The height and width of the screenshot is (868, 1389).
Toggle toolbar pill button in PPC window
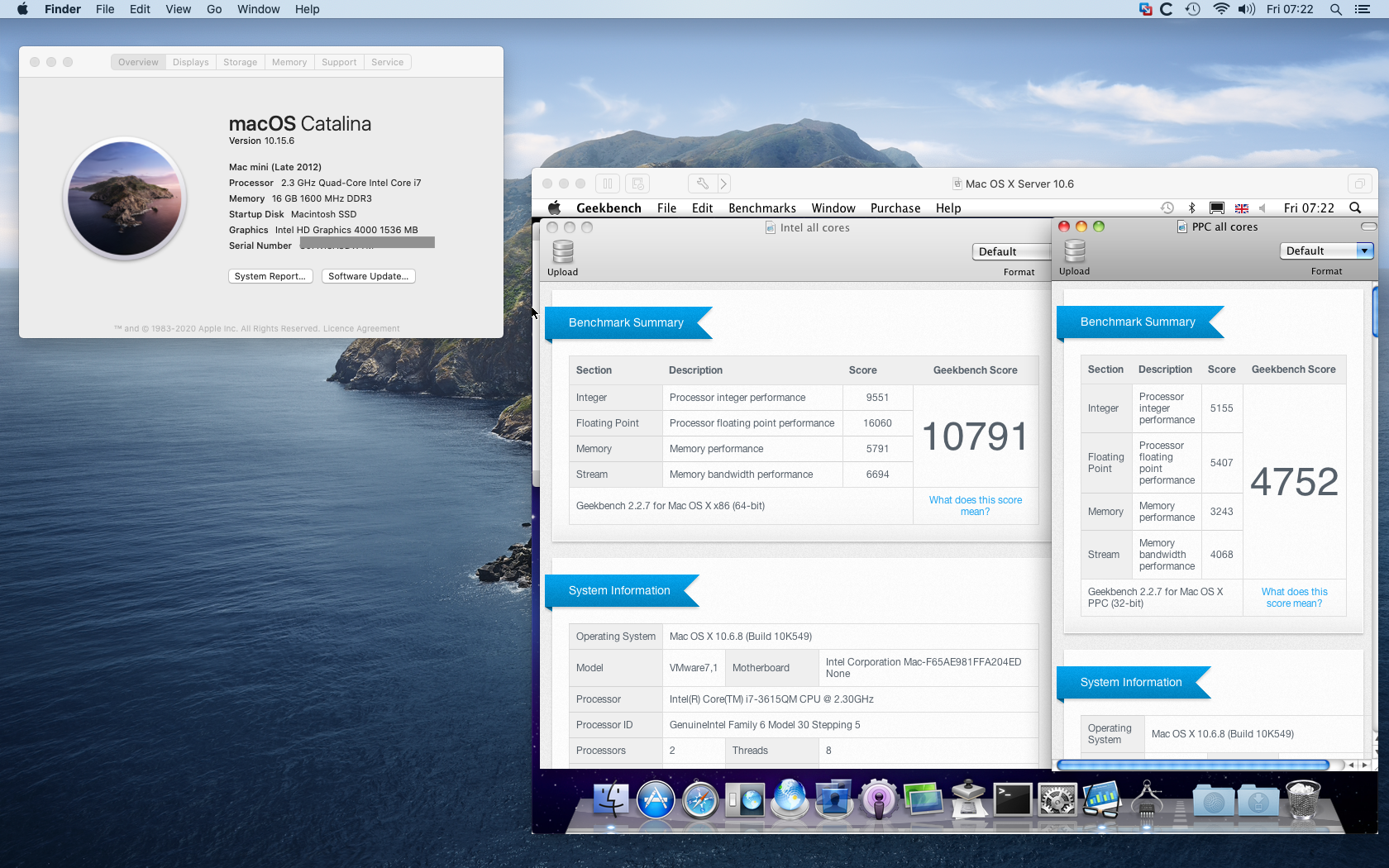click(1369, 227)
